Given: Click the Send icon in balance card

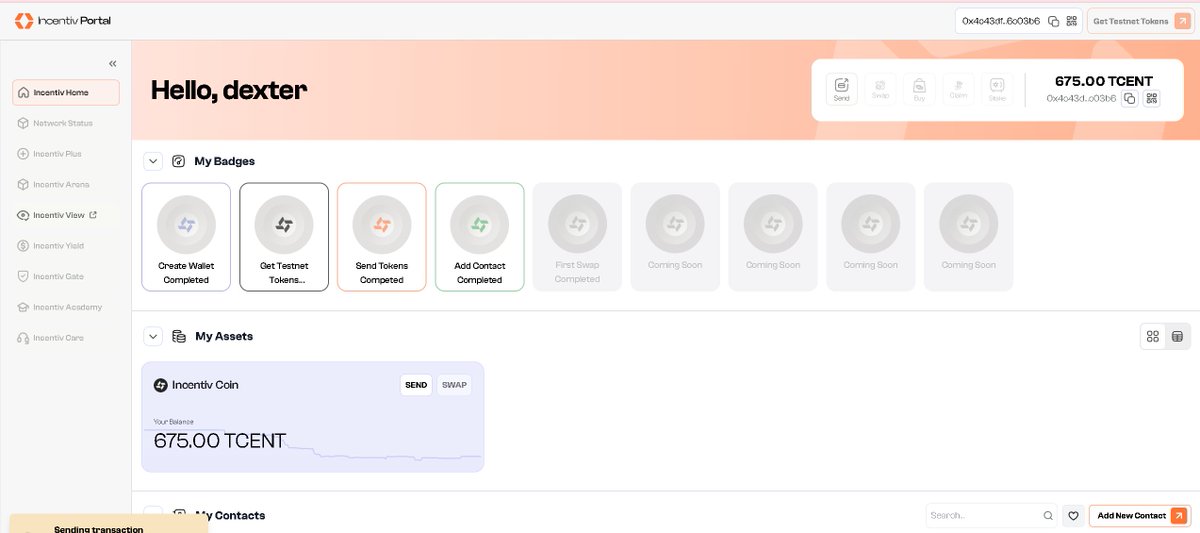Looking at the screenshot, I should 842,89.
